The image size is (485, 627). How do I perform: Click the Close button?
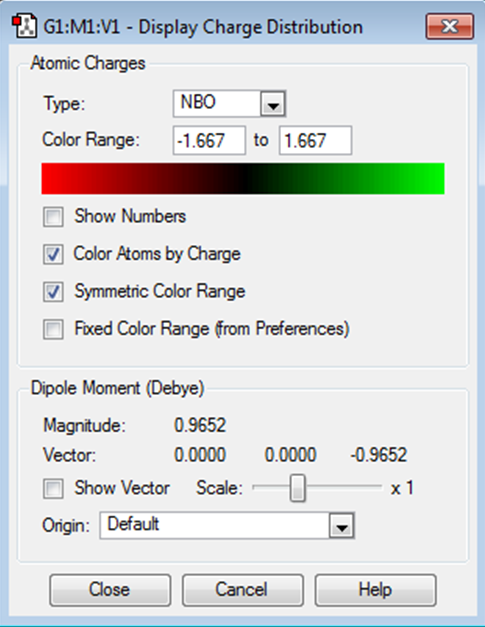110,590
